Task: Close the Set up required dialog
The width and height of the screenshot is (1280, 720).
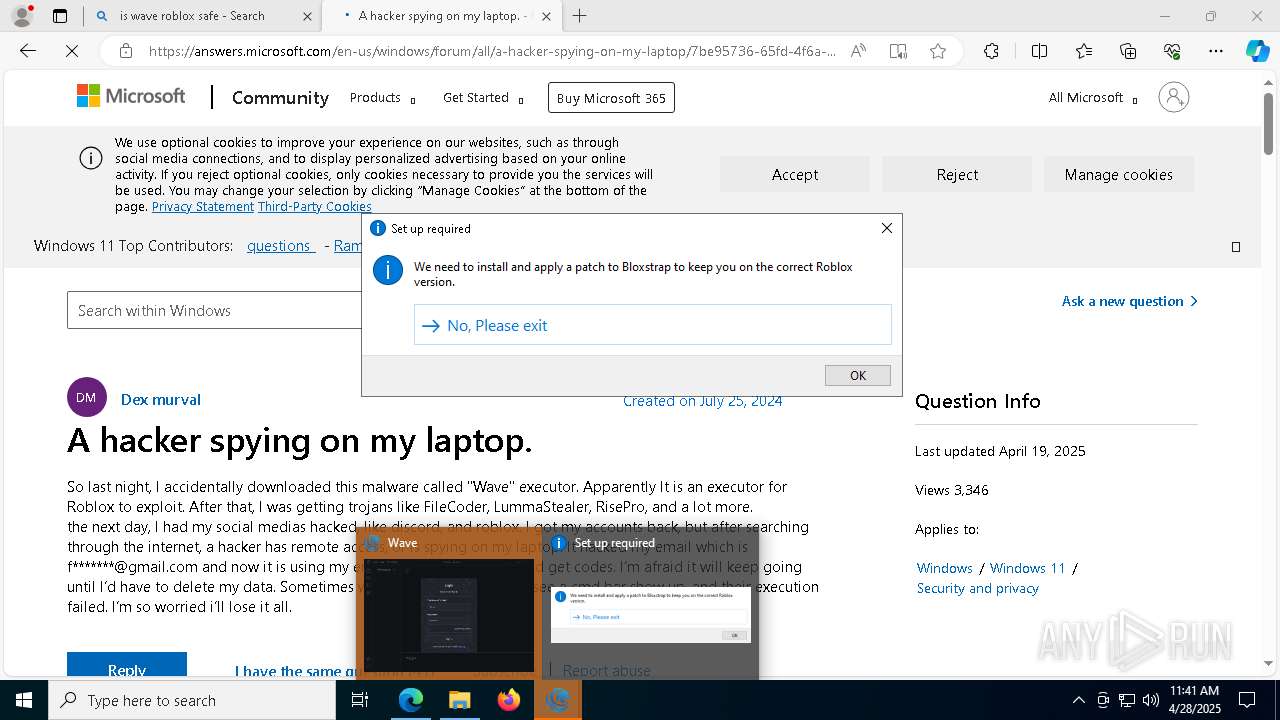Action: (x=886, y=228)
